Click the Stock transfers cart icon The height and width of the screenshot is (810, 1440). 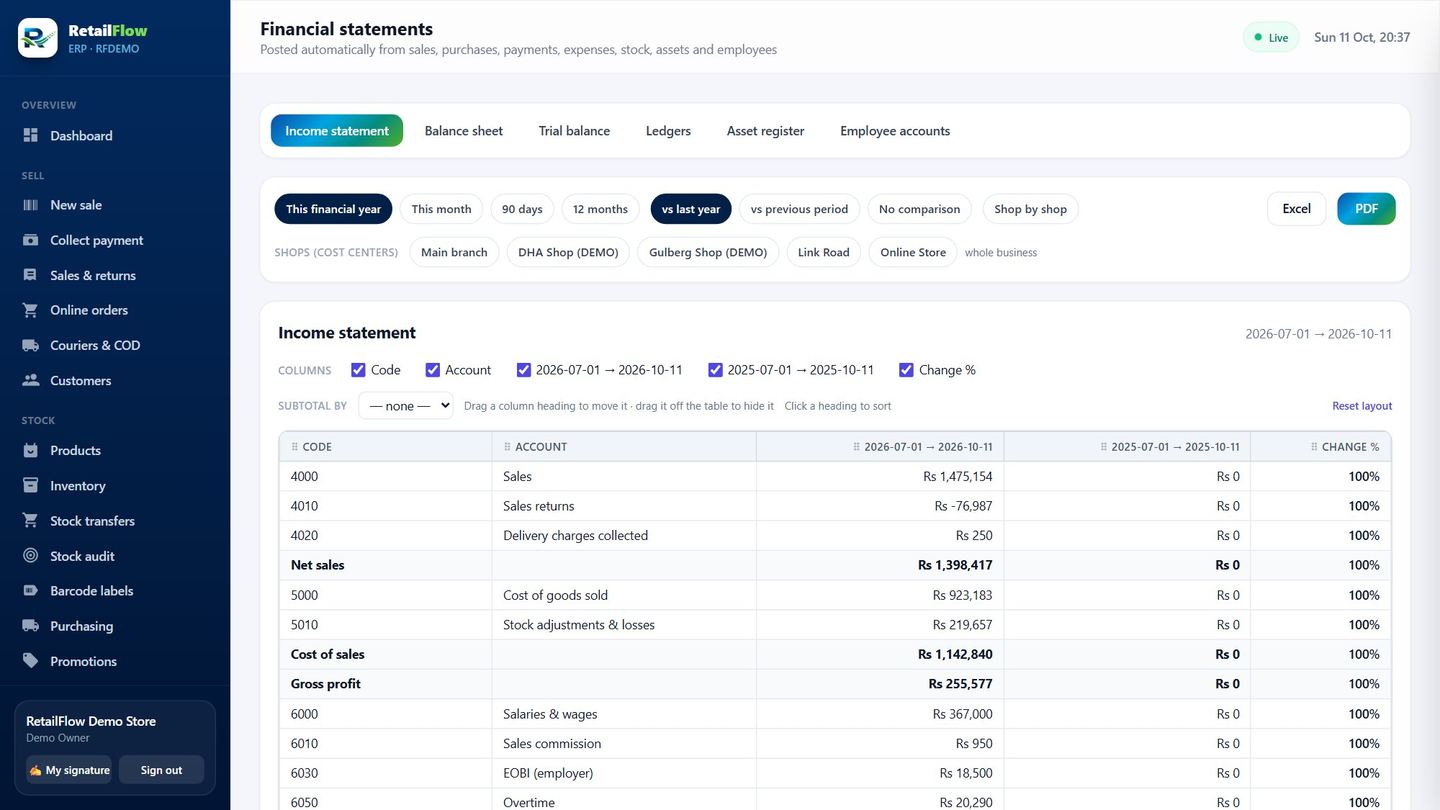coord(31,520)
